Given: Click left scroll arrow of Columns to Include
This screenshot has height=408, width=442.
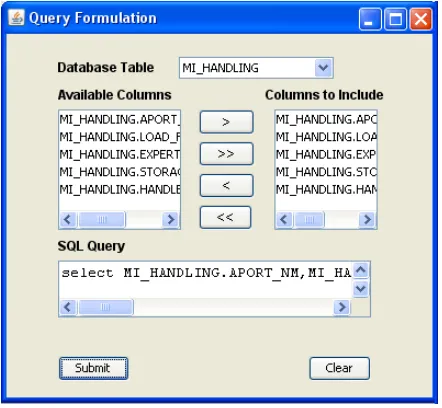Looking at the screenshot, I should [x=284, y=220].
